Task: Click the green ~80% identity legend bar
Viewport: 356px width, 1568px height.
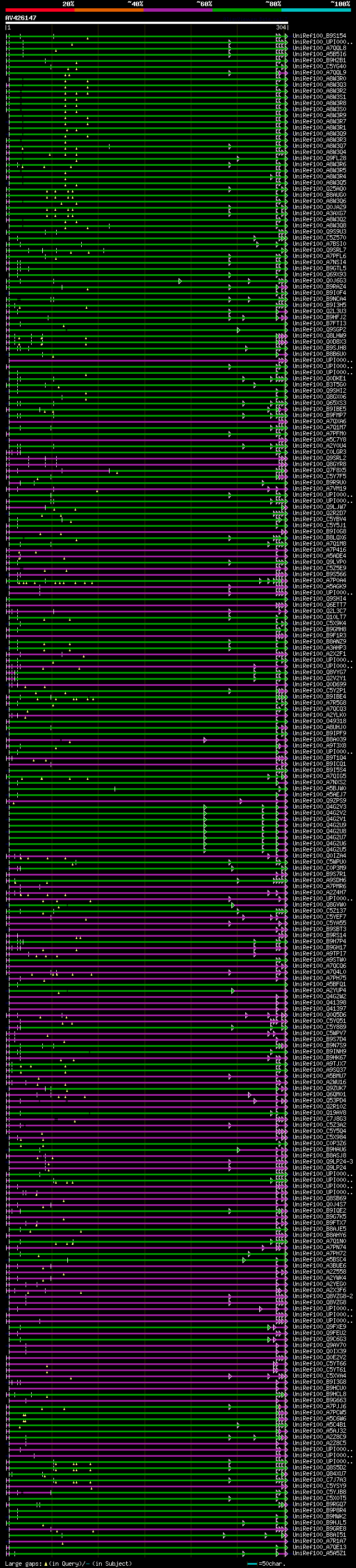Action: (x=247, y=10)
